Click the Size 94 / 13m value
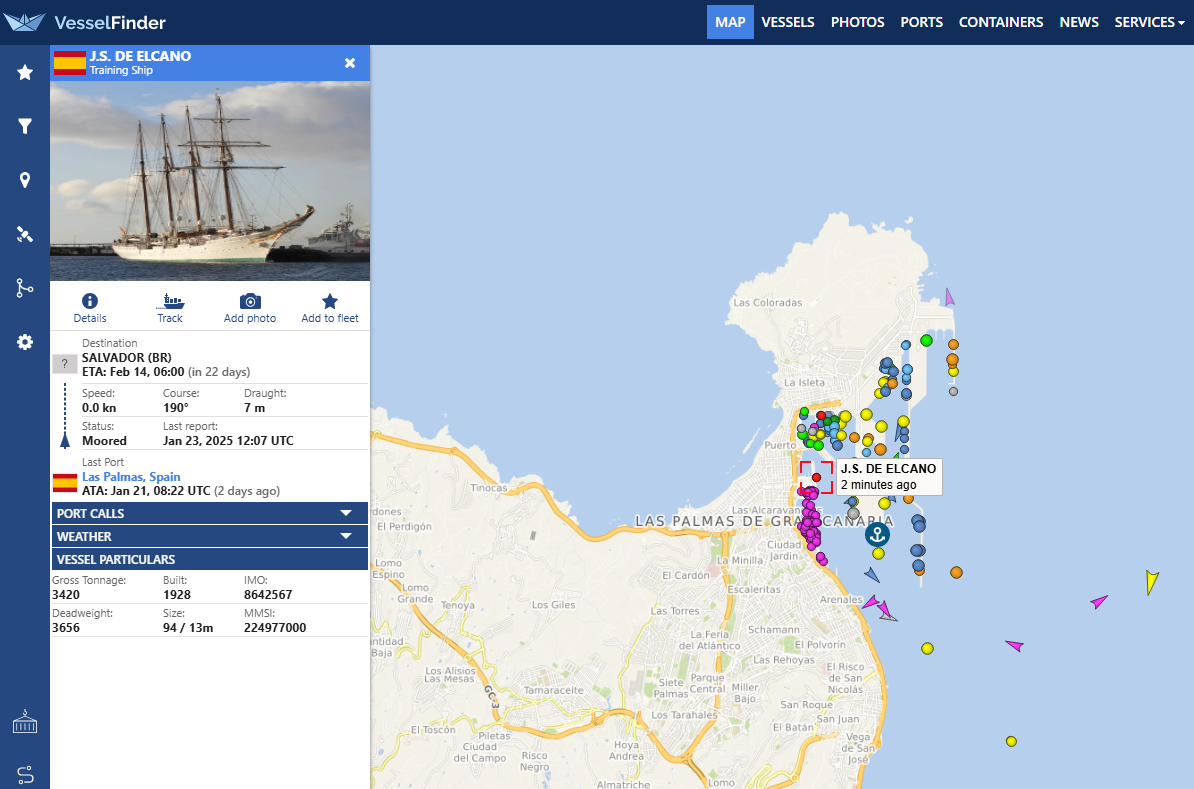 pyautogui.click(x=188, y=628)
